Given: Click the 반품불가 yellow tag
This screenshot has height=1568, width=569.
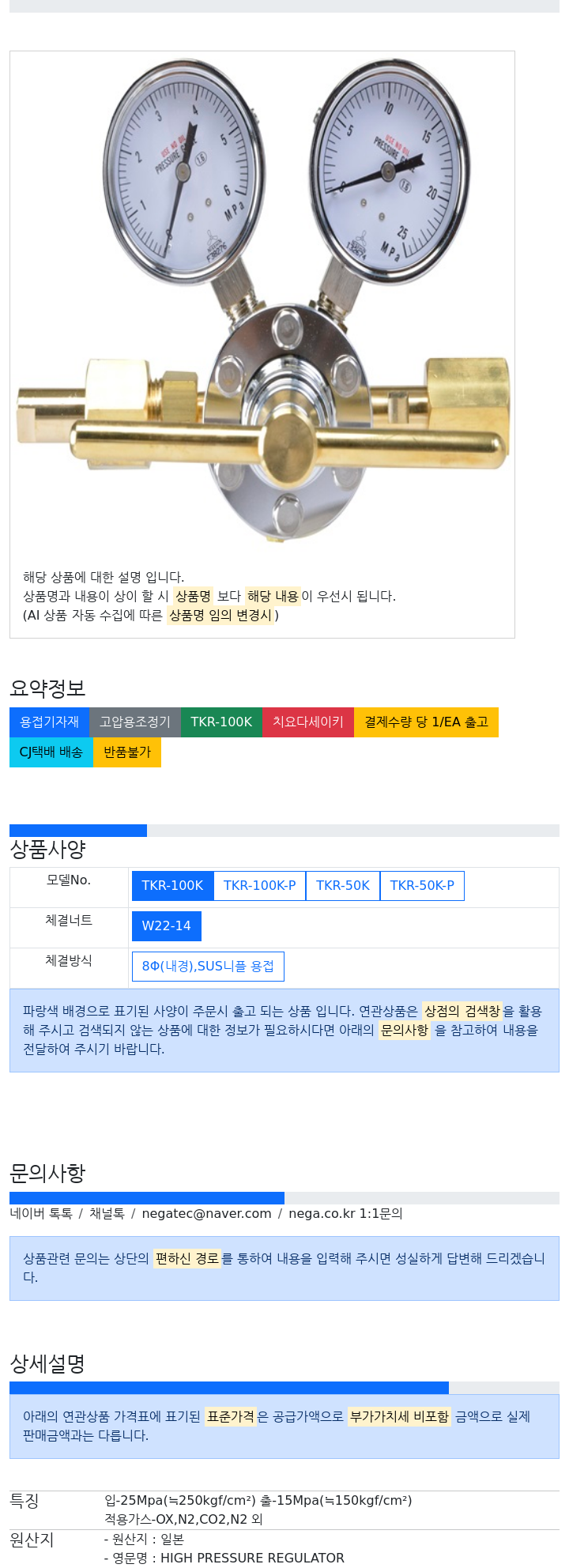Looking at the screenshot, I should pos(127,752).
